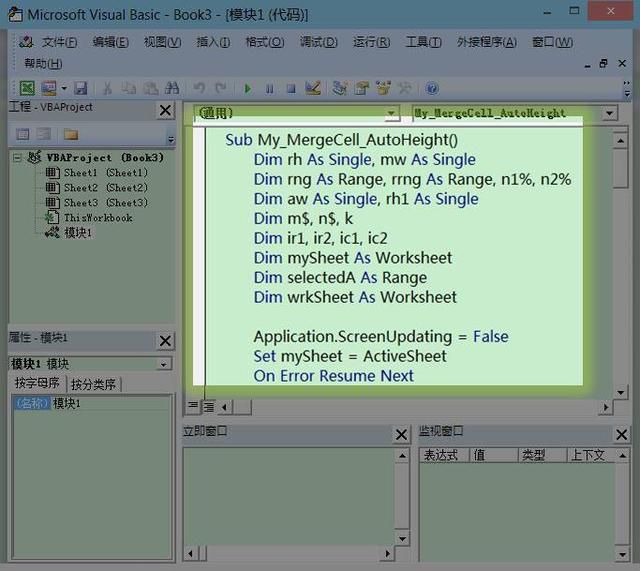
Task: Select VBAProject (Book3) in project tree
Action: coord(105,158)
